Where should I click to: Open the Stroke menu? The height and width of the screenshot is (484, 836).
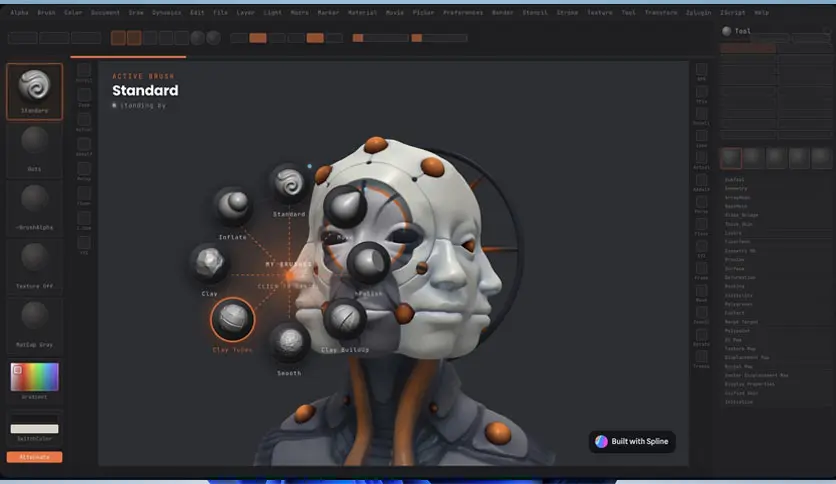[567, 12]
